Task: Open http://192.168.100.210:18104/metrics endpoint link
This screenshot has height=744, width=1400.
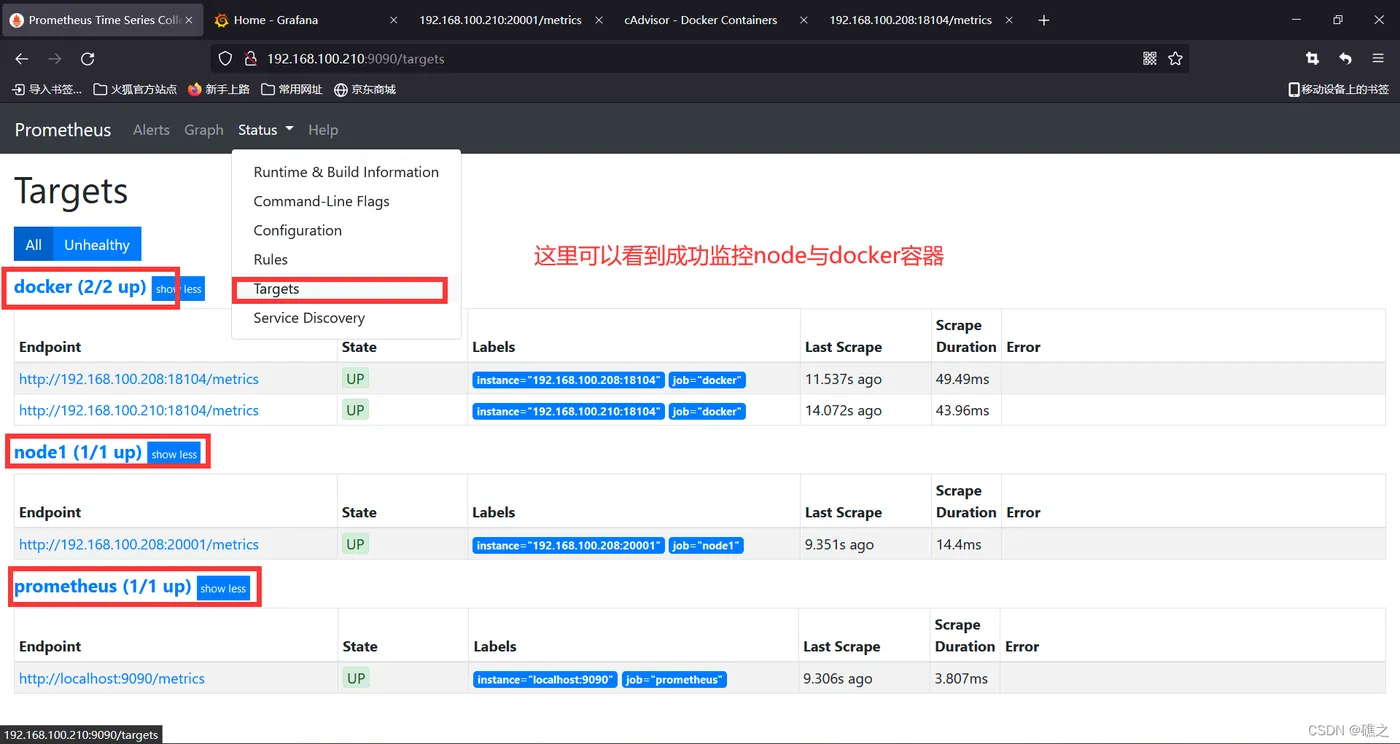Action: pyautogui.click(x=139, y=410)
